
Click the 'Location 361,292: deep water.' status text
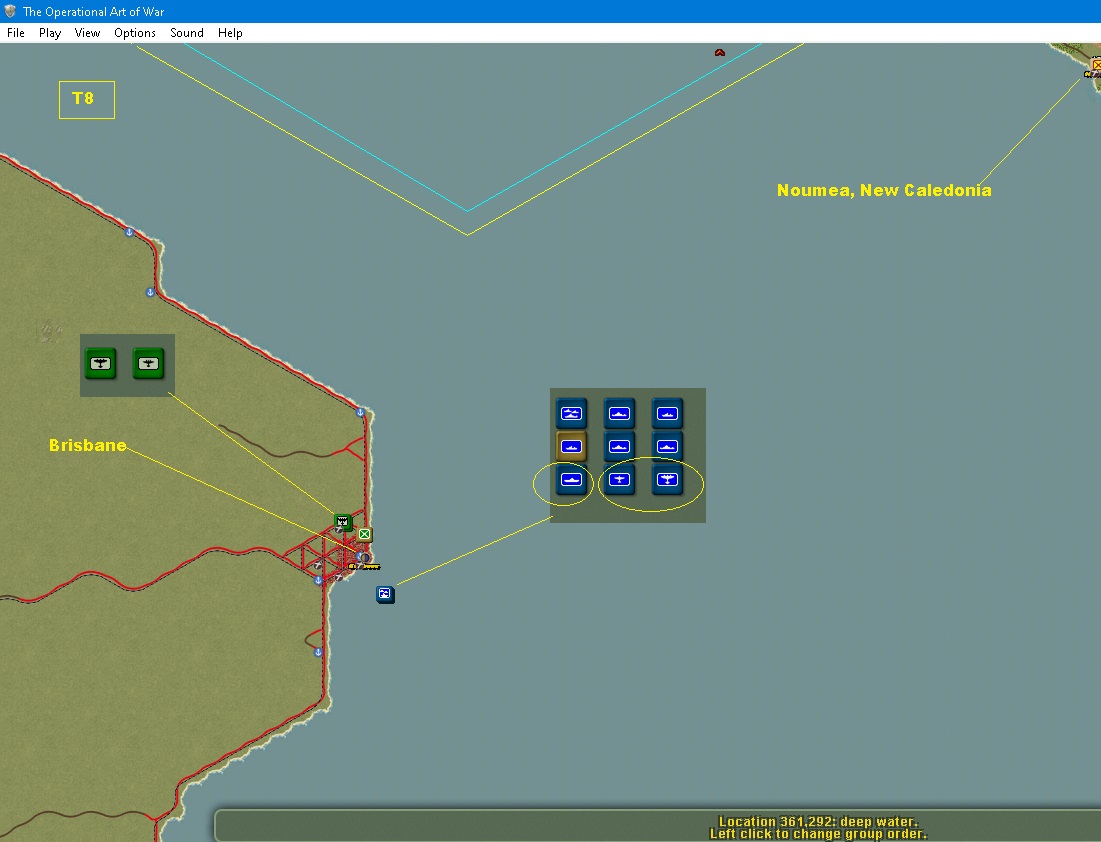click(x=818, y=821)
